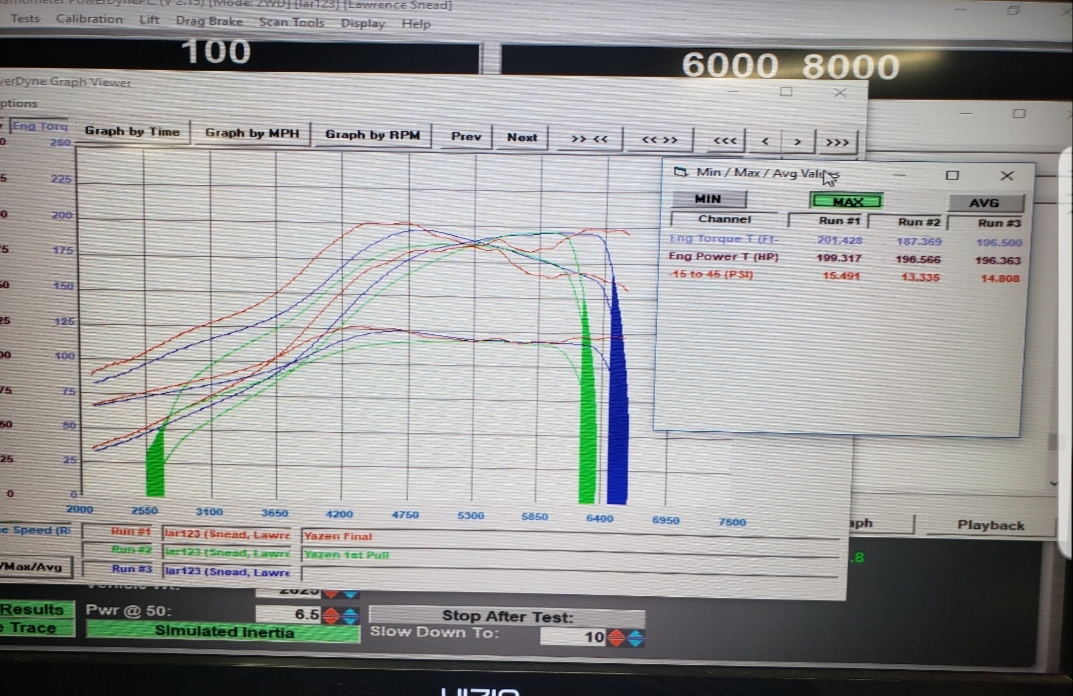Maximize the Graph Viewer window
Viewport: 1073px width, 696px height.
click(x=786, y=92)
